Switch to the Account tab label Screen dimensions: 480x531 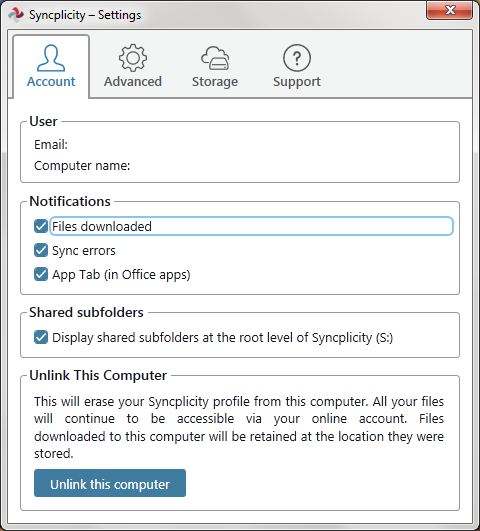51,82
